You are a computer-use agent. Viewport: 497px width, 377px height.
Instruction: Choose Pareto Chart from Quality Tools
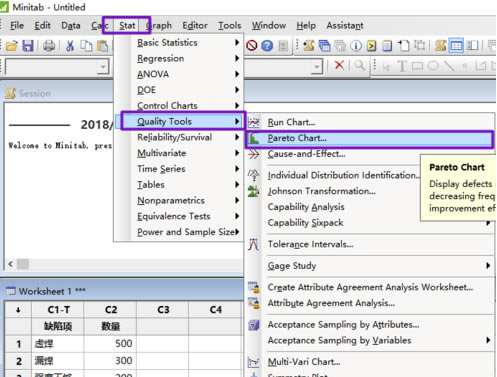[369, 138]
